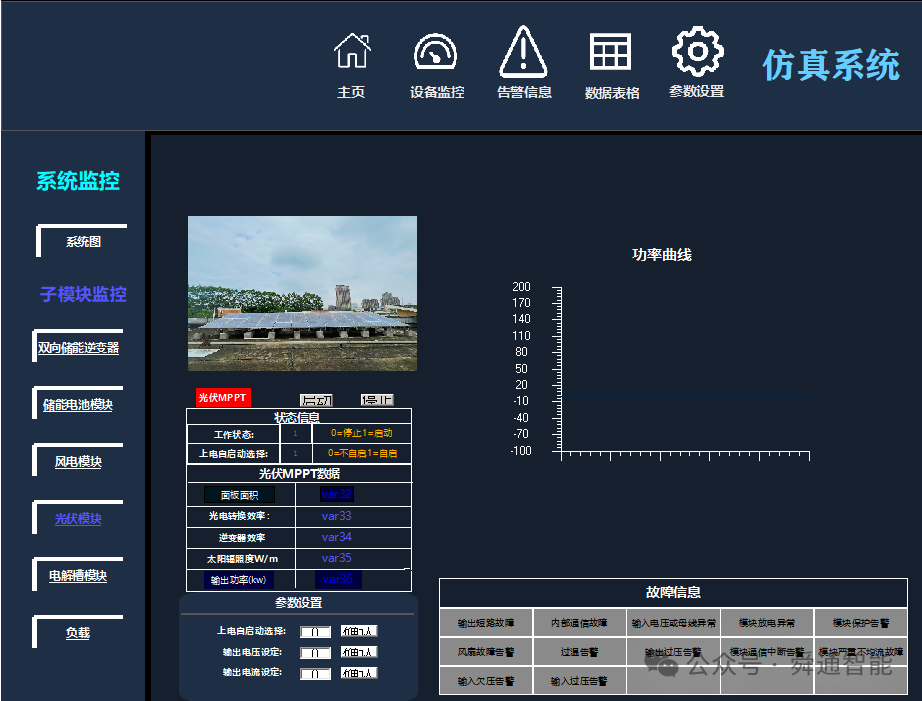
Task: Open the 告警信息 warning triangle icon
Action: point(523,52)
